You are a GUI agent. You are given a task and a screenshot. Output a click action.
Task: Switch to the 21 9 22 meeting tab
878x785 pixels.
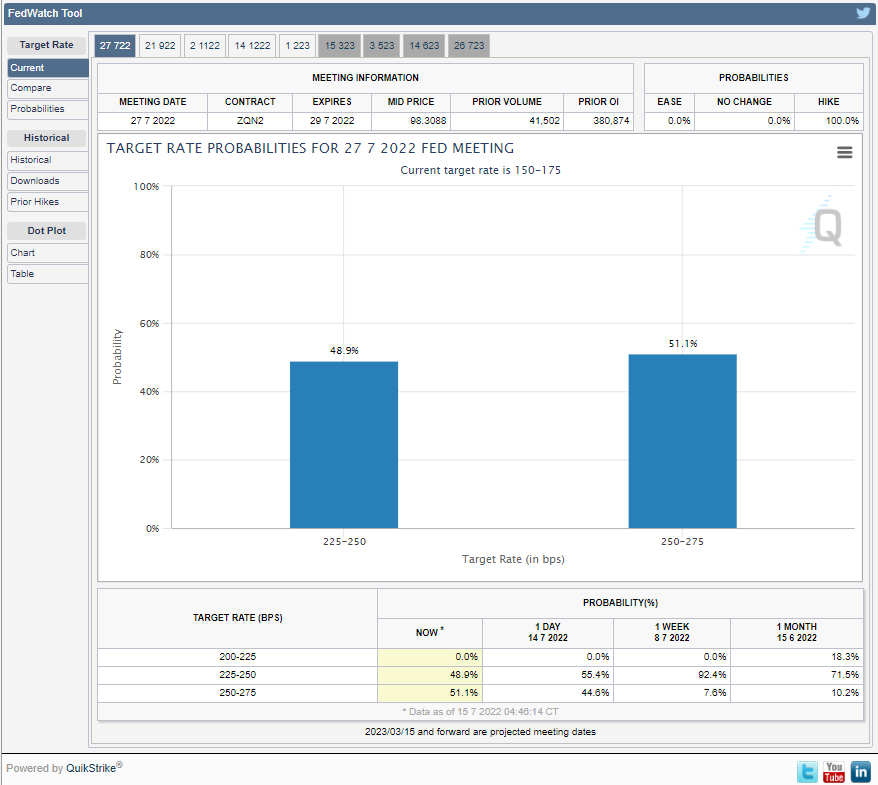(x=160, y=46)
